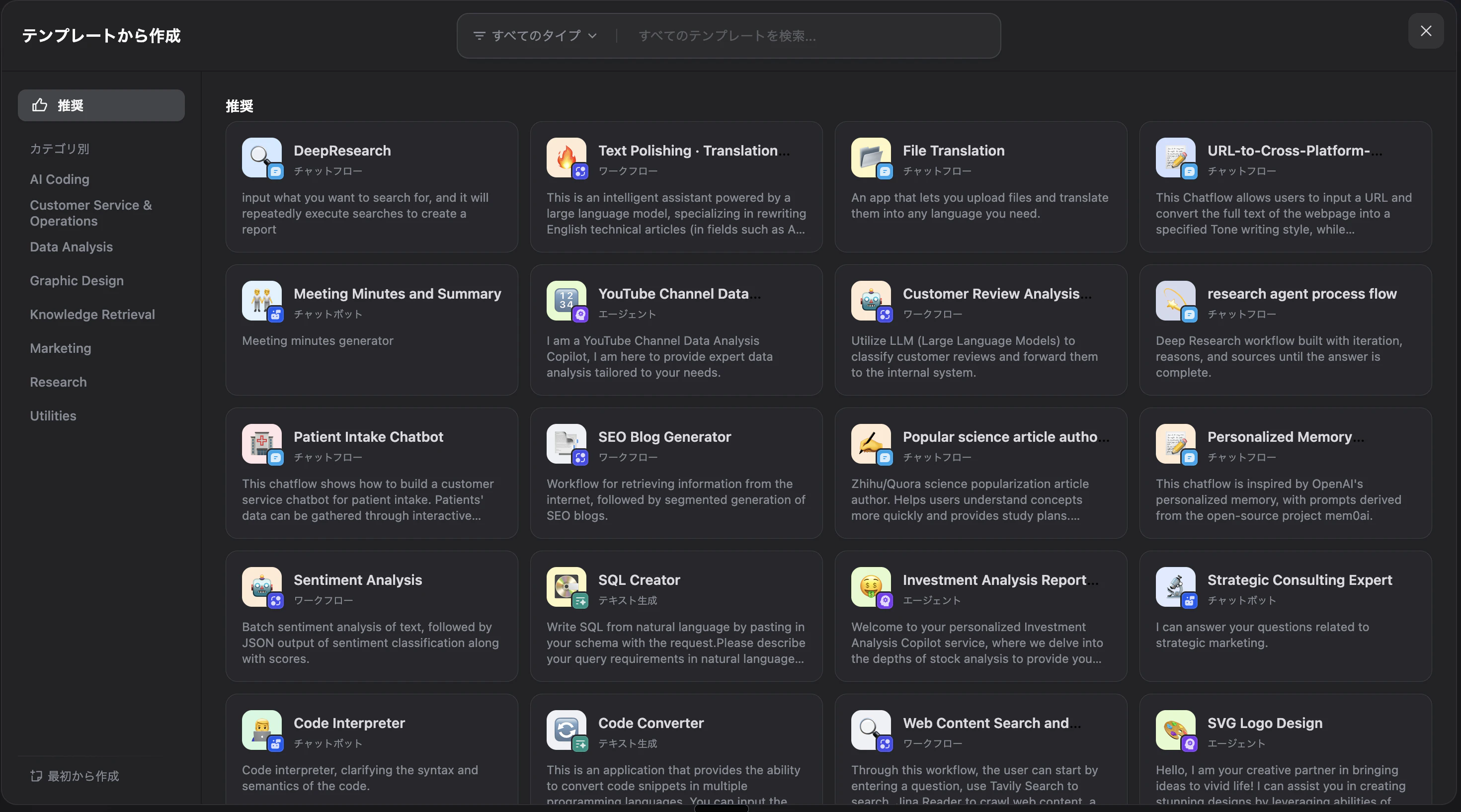The width and height of the screenshot is (1461, 812).
Task: Click the YouTube Channel Data numbers icon
Action: point(566,300)
